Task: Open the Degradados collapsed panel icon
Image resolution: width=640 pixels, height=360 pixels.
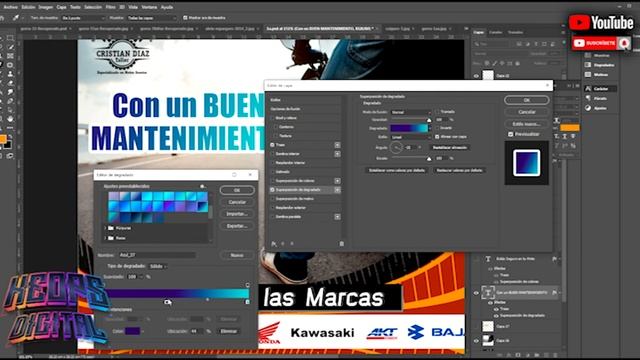Action: tap(588, 65)
